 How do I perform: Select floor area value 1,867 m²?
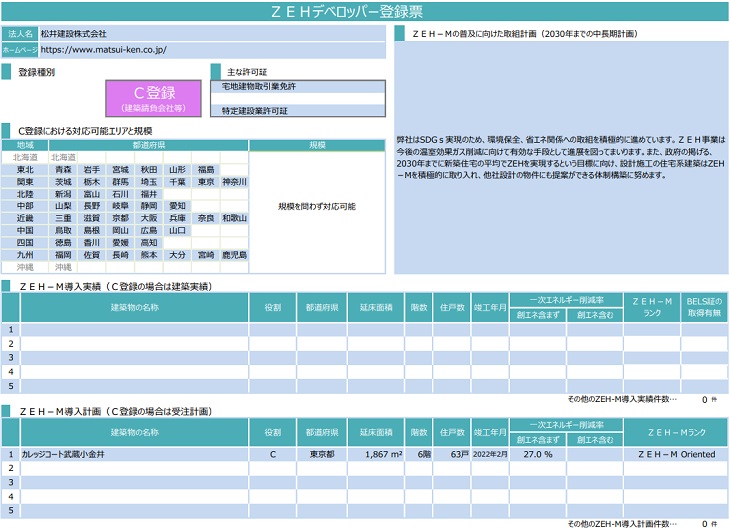383,454
